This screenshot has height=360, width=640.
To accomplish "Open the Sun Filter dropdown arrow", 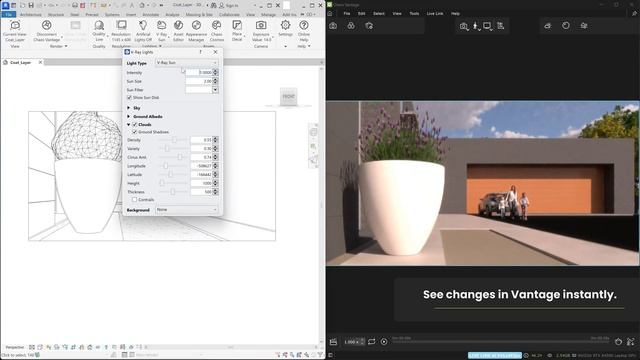I will coord(215,90).
